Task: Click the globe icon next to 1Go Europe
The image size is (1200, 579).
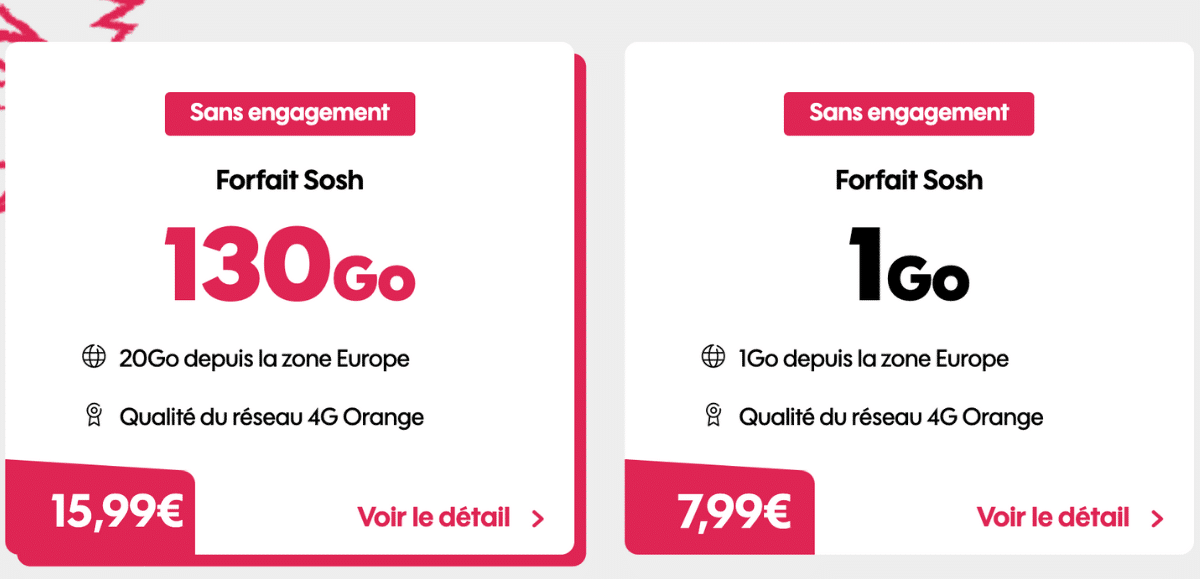Action: pos(711,358)
